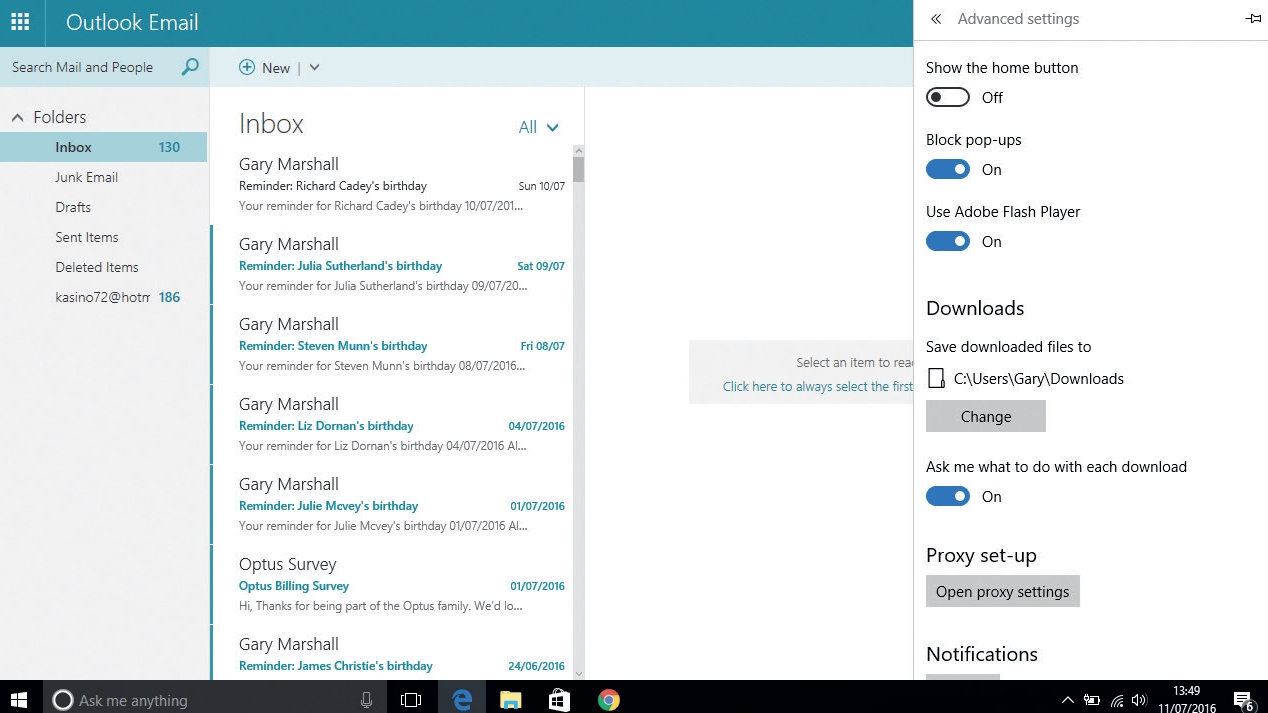Click the Downloads path C:\Users\Gary\Downloads

(x=1039, y=379)
